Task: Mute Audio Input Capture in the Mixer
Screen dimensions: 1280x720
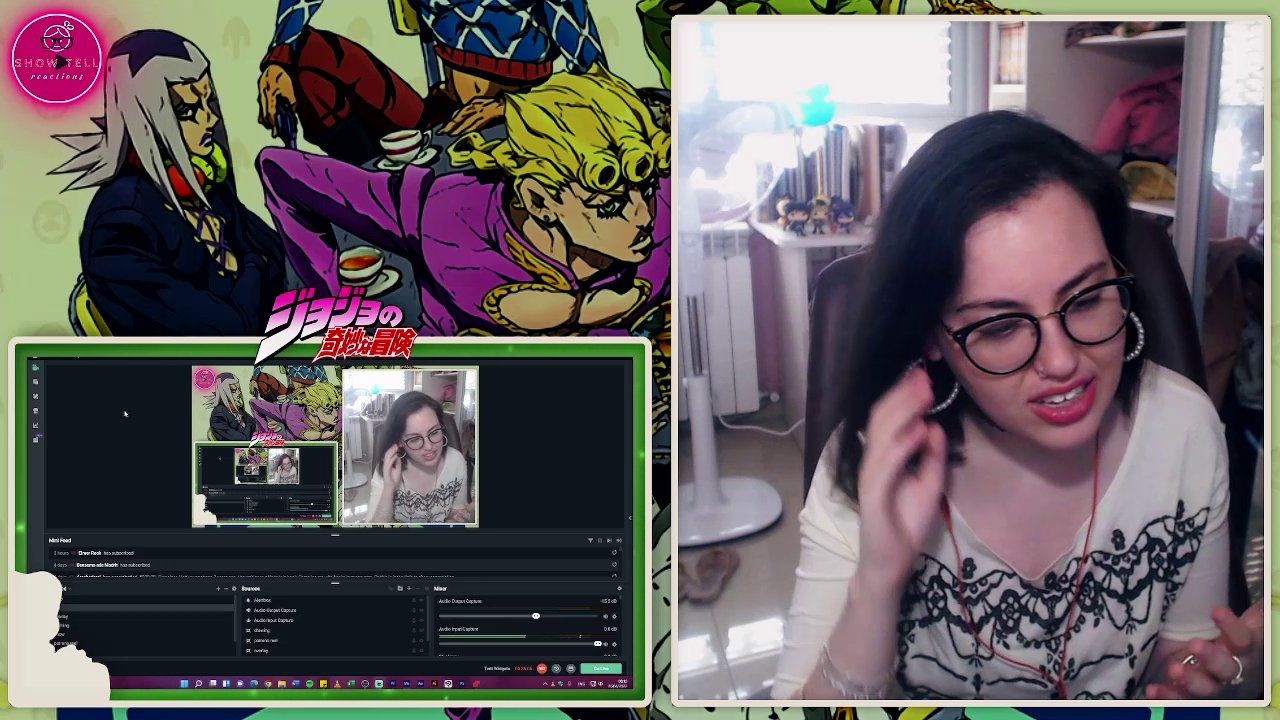Action: (605, 644)
